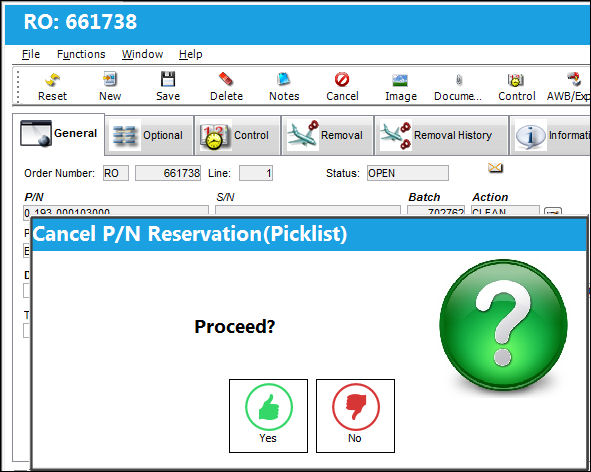Open the File menu

(31, 54)
